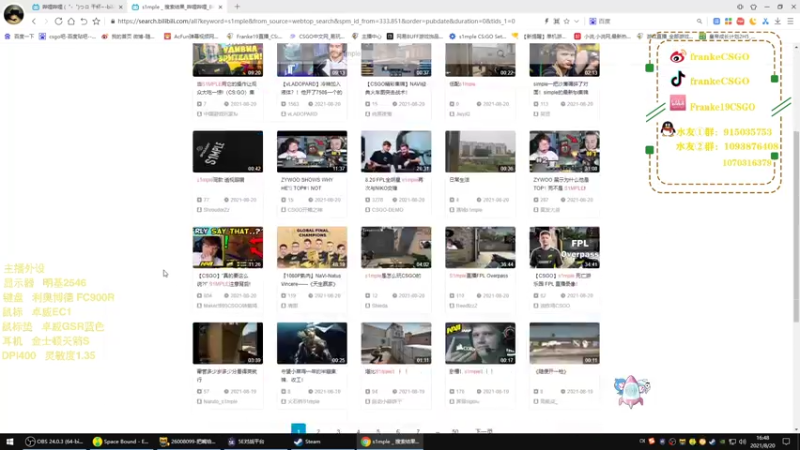Click the volume speaker icon in the tray

pos(742,442)
